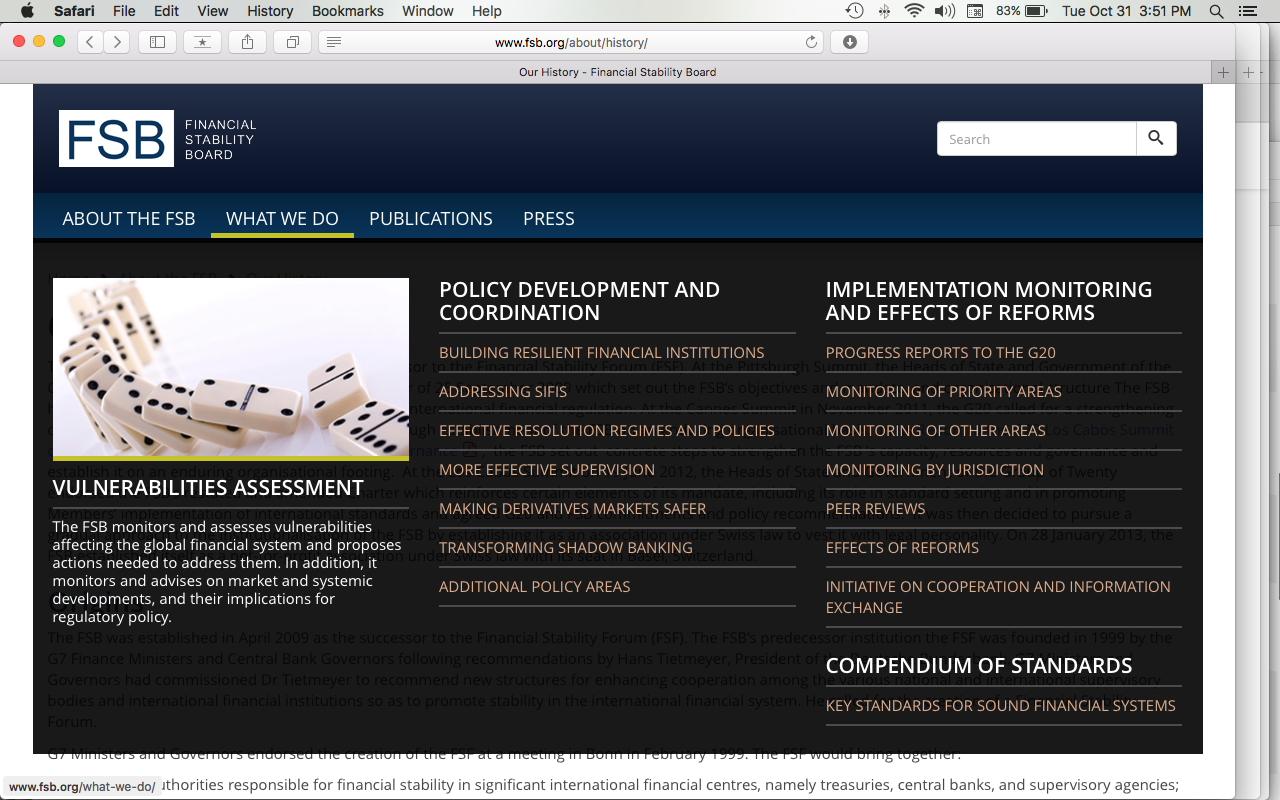Viewport: 1280px width, 800px height.
Task: Click the Share icon in toolbar
Action: [247, 42]
